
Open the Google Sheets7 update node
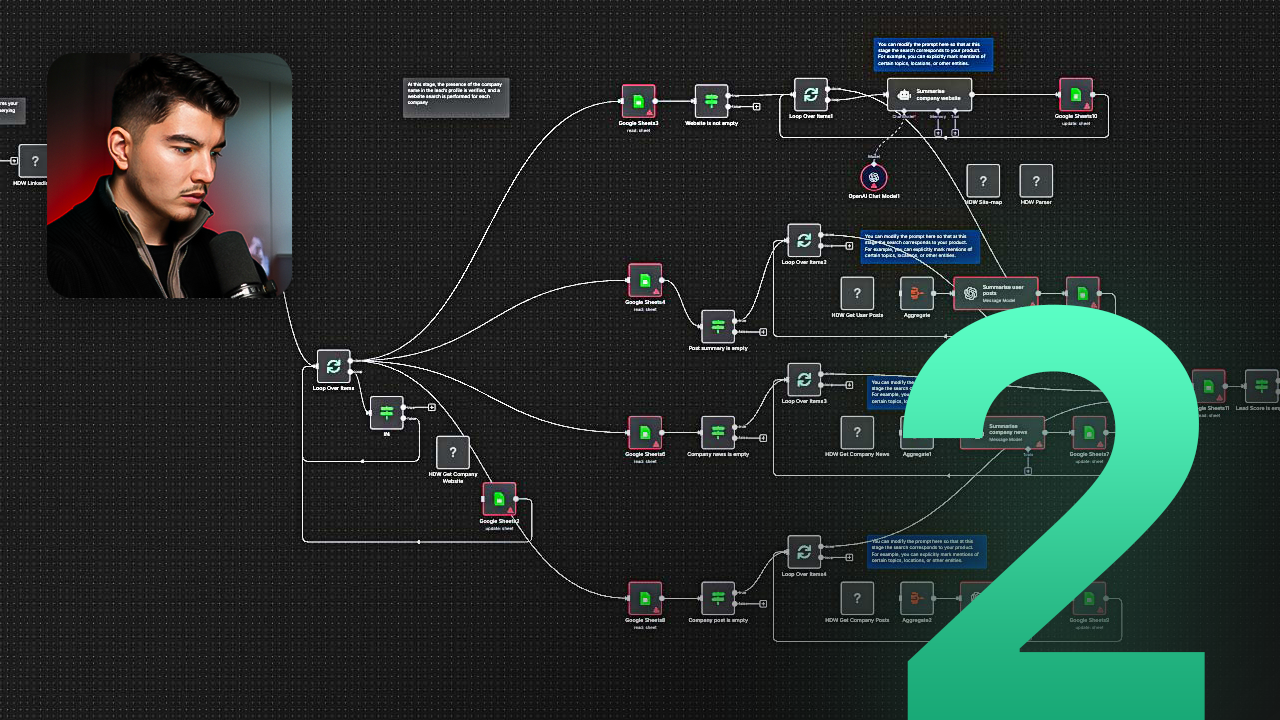pyautogui.click(x=1089, y=433)
